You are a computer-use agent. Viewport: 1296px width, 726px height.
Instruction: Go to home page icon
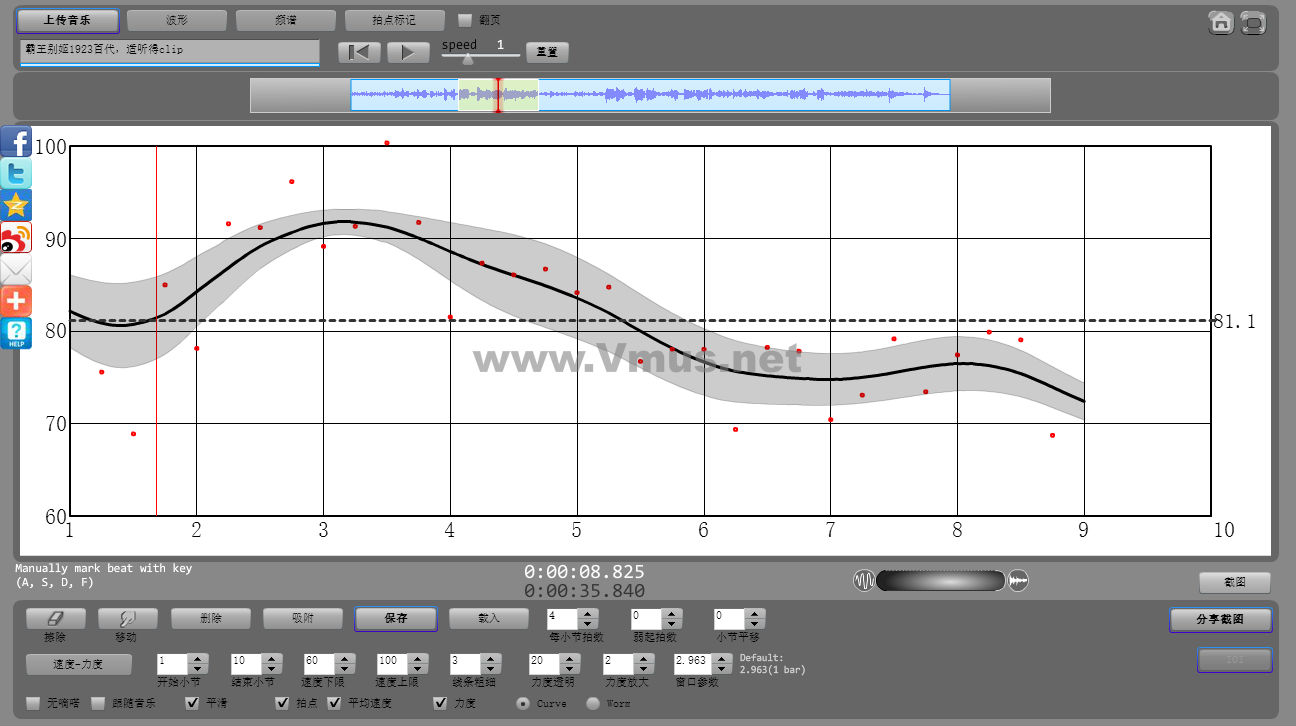[1221, 22]
